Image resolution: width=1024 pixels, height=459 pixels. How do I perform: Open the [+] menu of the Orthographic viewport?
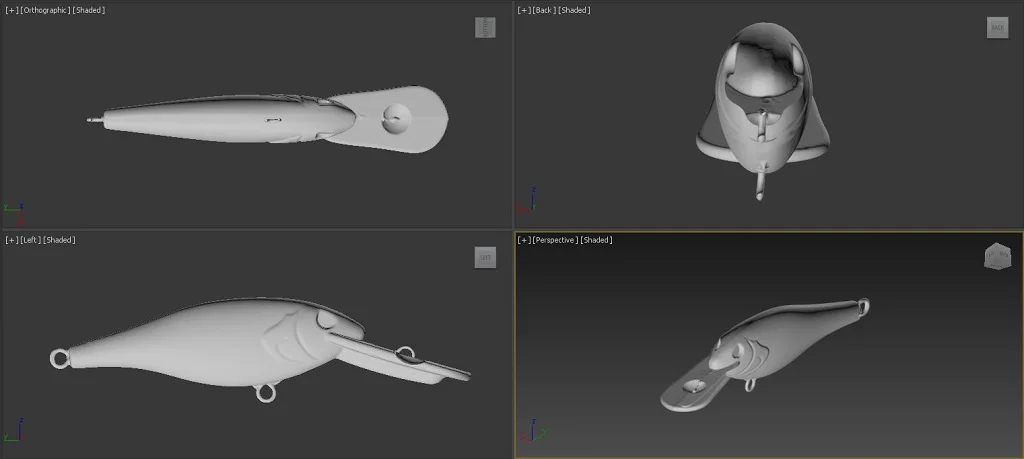(x=10, y=10)
